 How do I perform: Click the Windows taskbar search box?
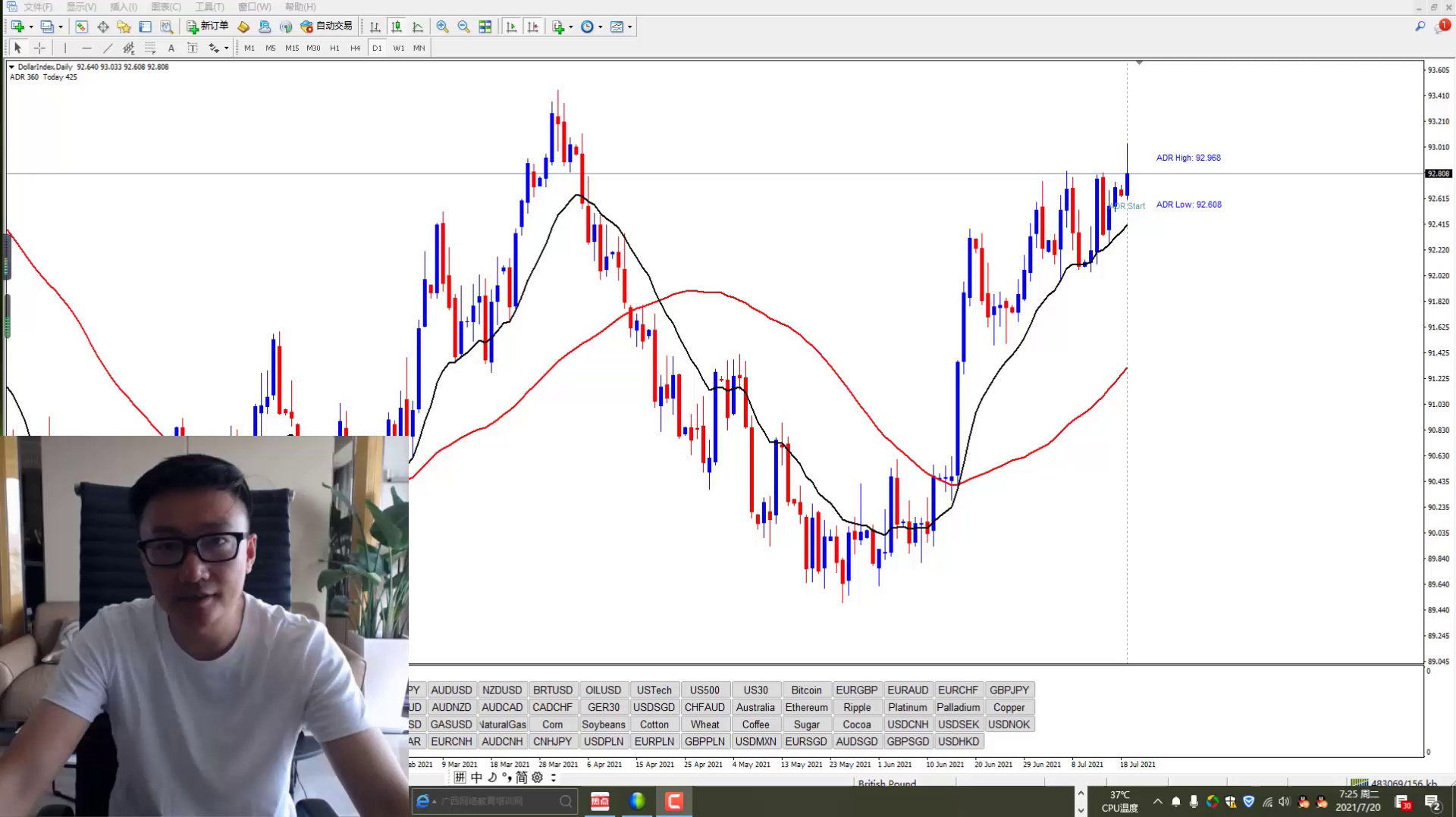tap(494, 801)
